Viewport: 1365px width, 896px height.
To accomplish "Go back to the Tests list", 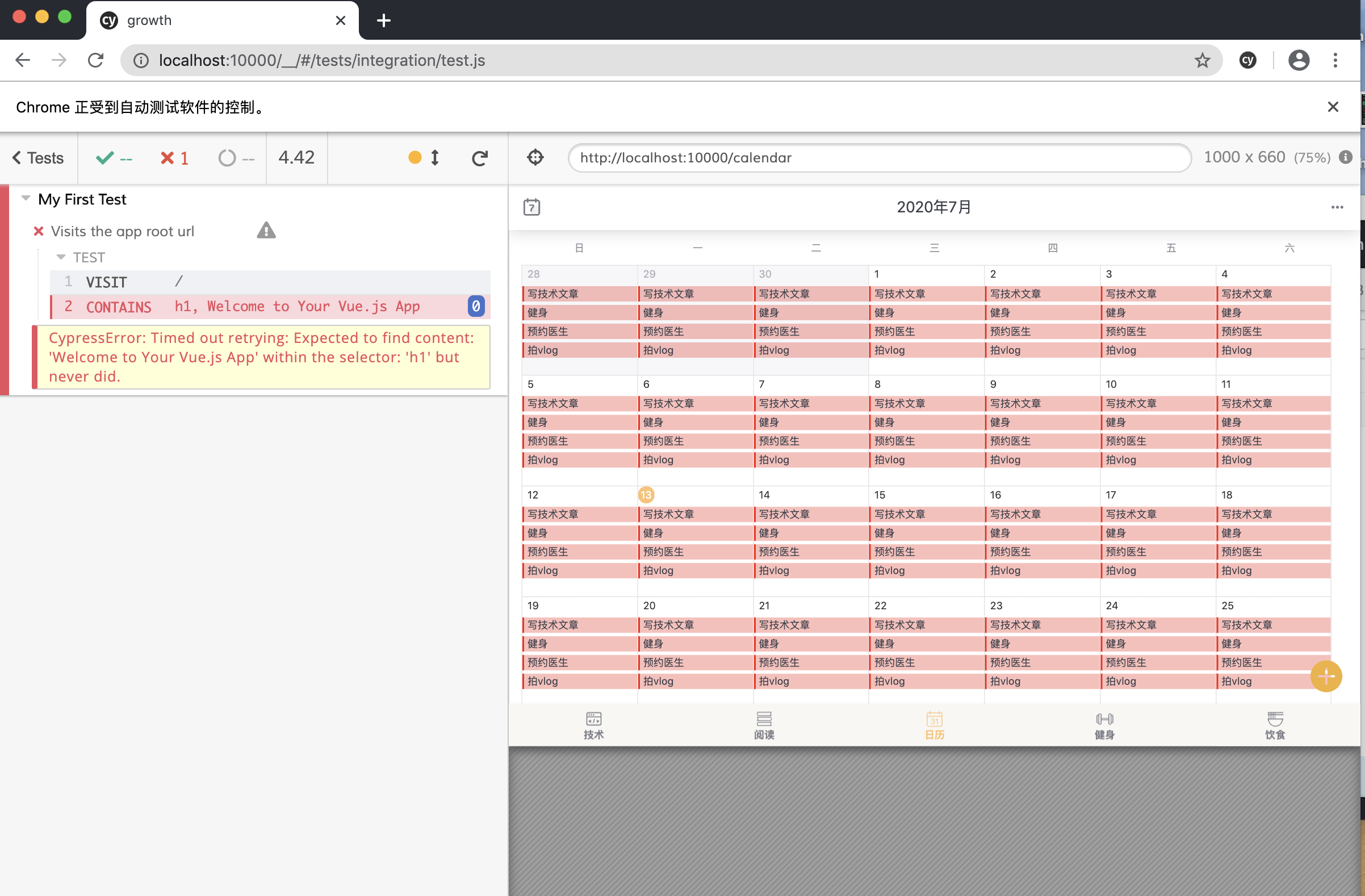I will click(39, 158).
